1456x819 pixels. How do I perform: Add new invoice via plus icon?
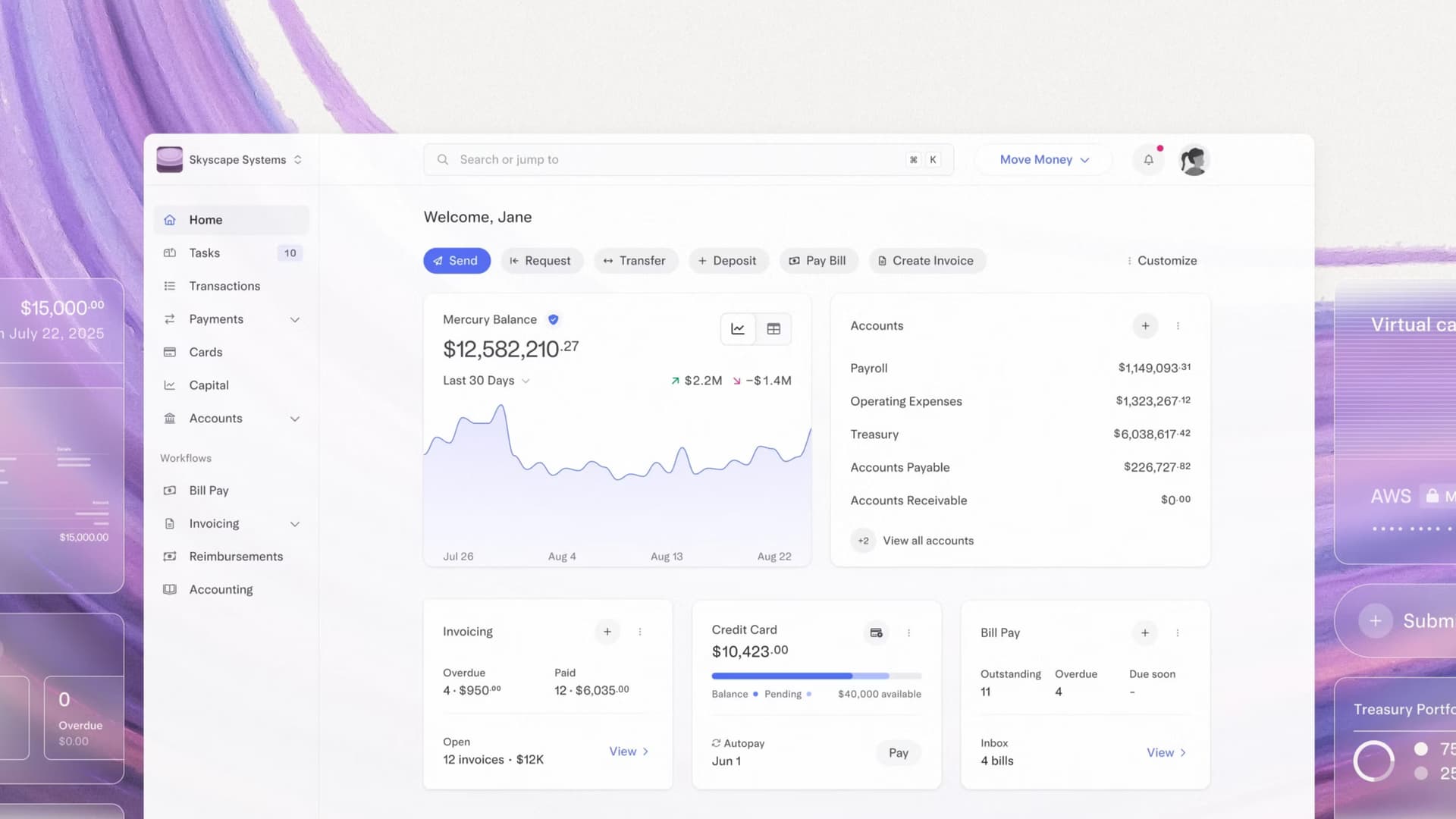point(607,632)
